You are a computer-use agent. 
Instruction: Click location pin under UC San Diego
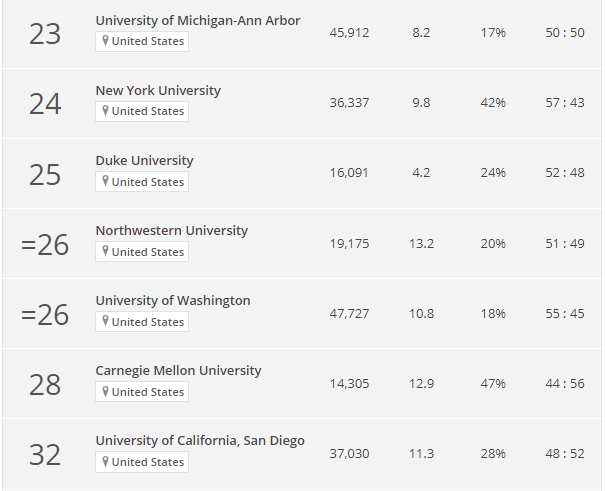click(x=105, y=461)
